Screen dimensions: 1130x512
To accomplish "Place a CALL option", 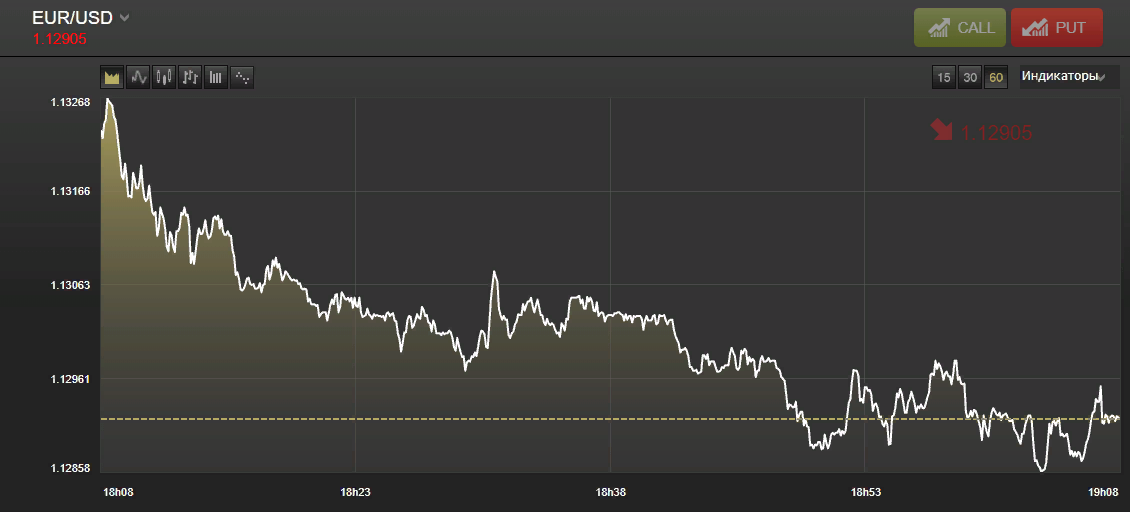I will [960, 27].
